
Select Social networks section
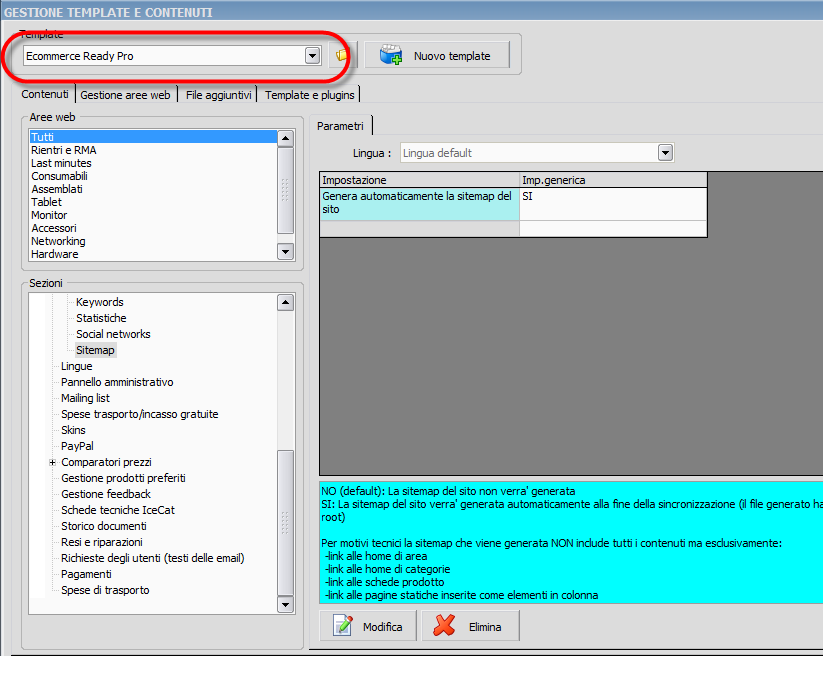tap(113, 334)
